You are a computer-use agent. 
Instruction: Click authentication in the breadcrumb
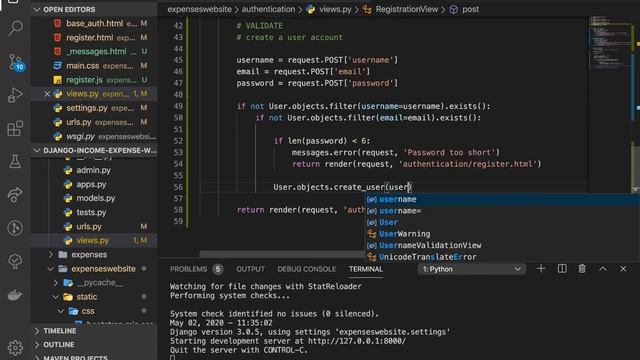(268, 9)
